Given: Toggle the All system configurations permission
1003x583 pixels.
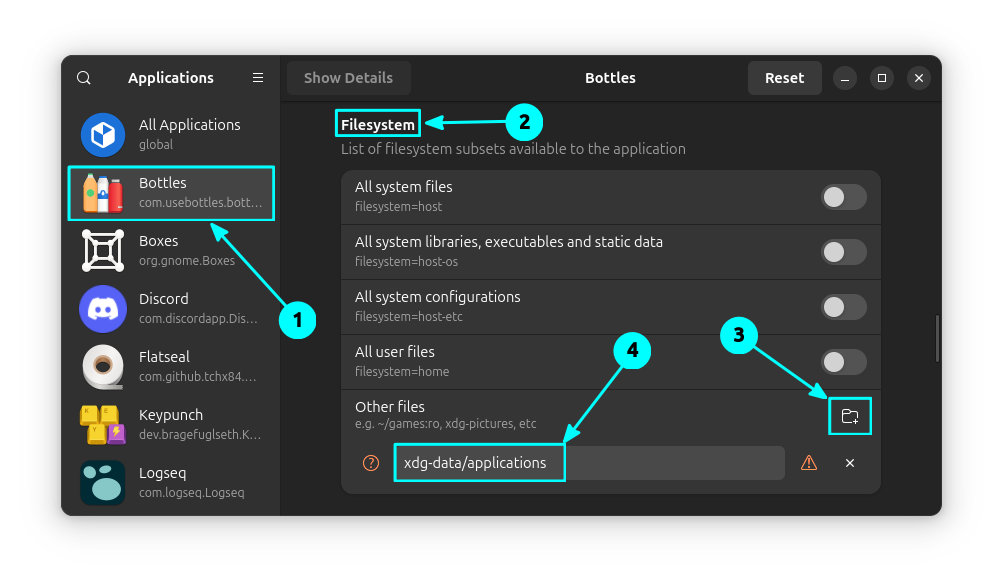Looking at the screenshot, I should coord(843,307).
